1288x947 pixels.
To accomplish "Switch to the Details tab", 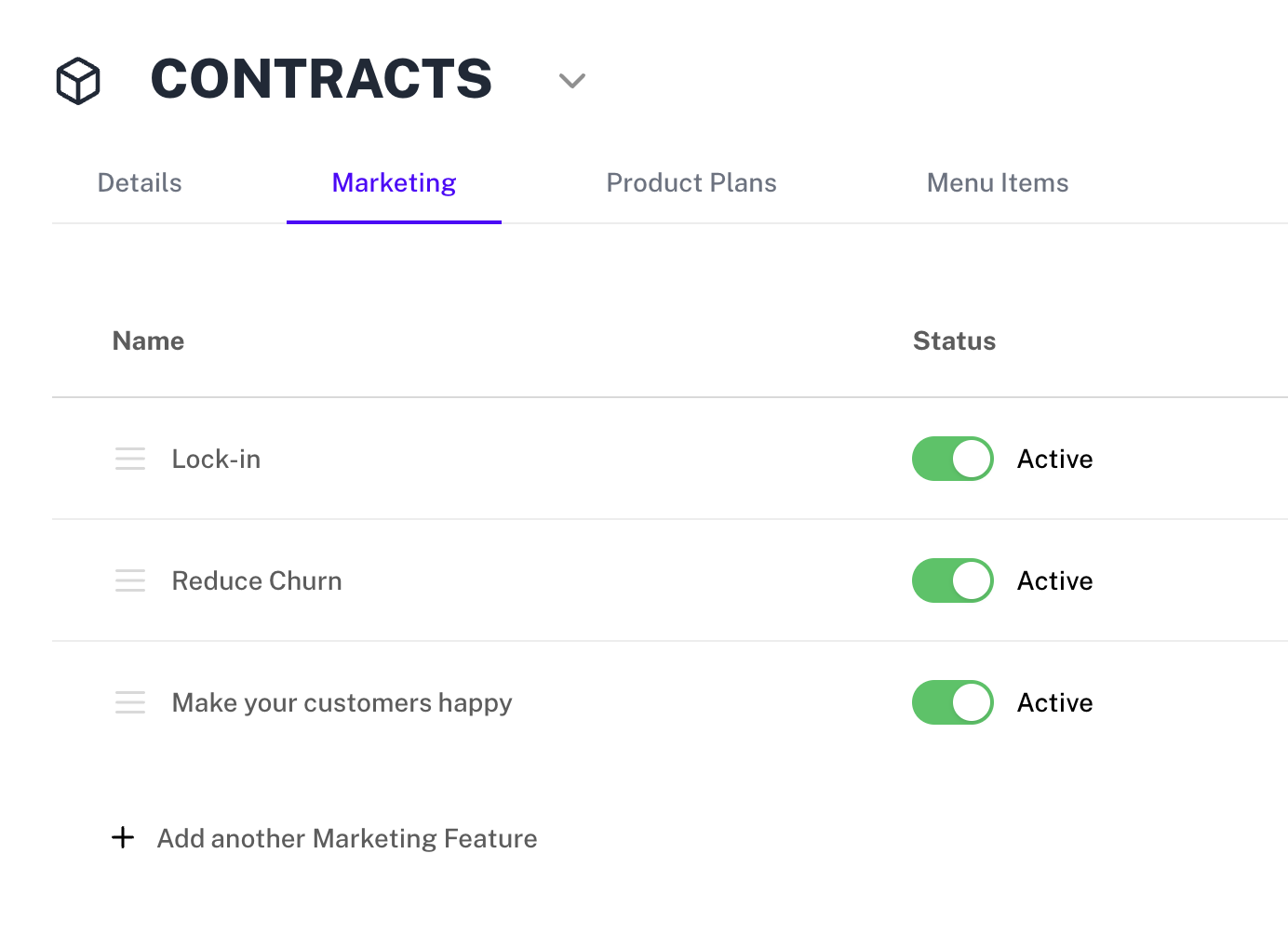I will point(139,182).
